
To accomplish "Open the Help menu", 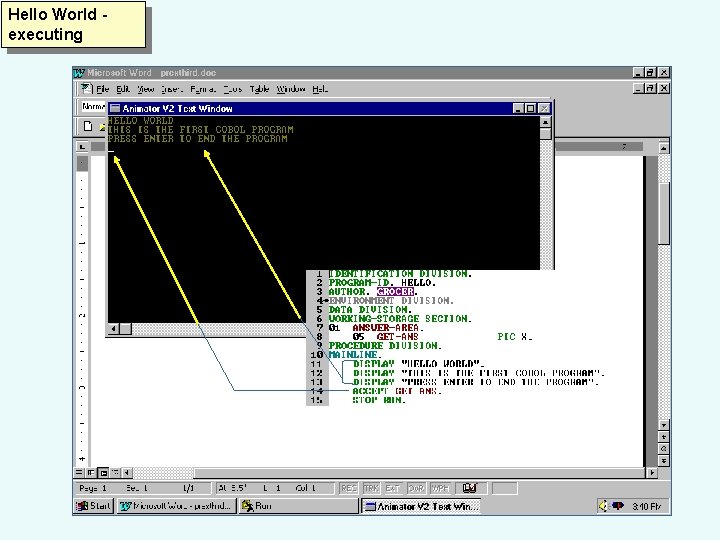I will tap(320, 89).
